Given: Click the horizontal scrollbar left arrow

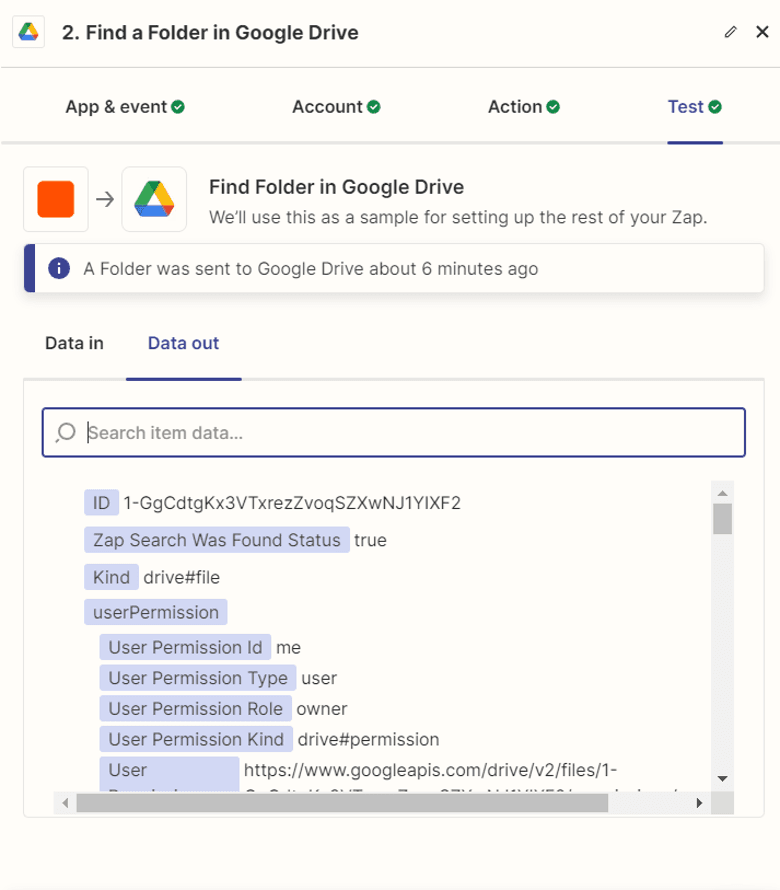Looking at the screenshot, I should (x=65, y=803).
